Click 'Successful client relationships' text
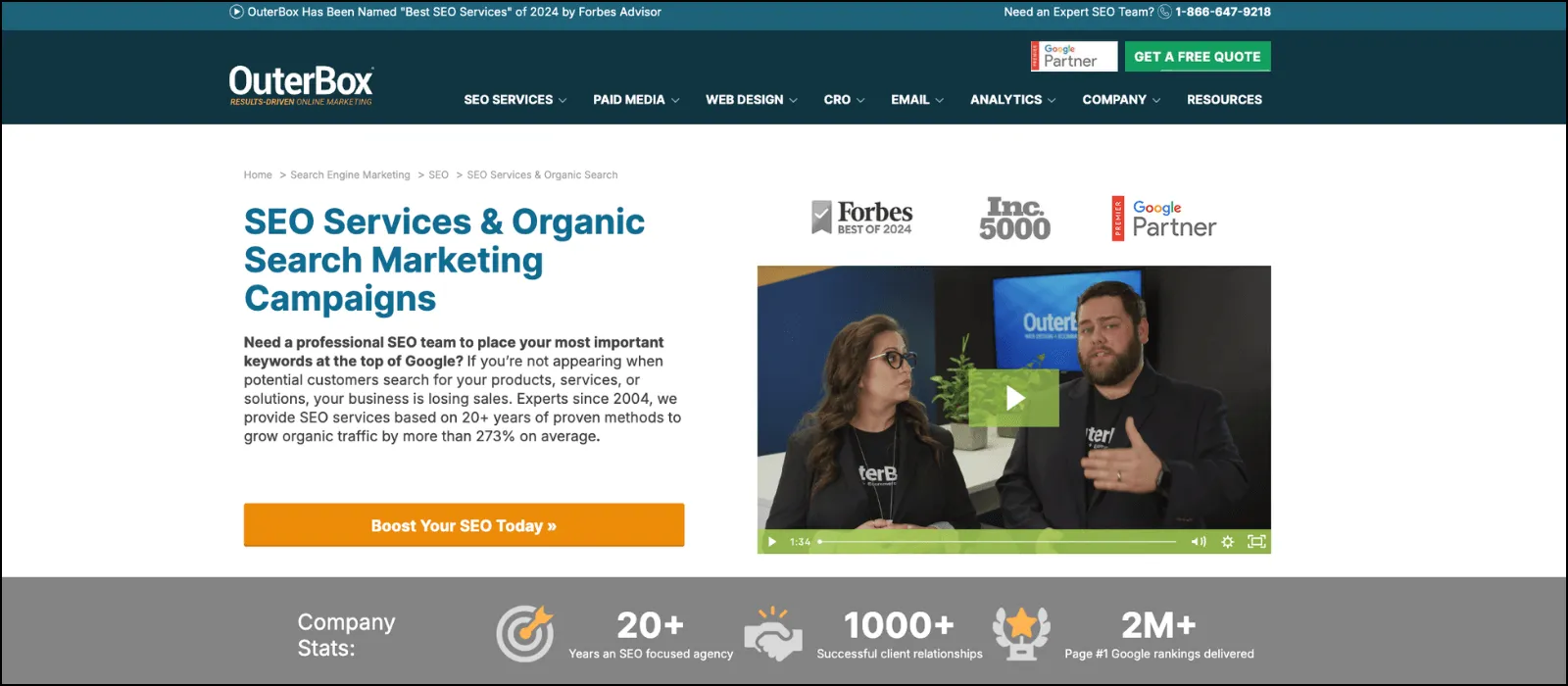Screen dimensions: 1568x686 (x=900, y=654)
